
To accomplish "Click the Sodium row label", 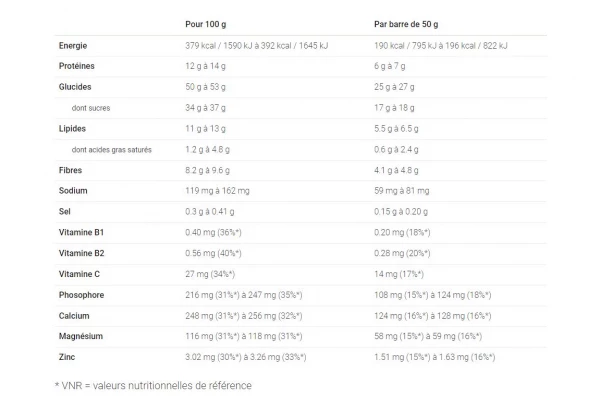I will tap(73, 191).
